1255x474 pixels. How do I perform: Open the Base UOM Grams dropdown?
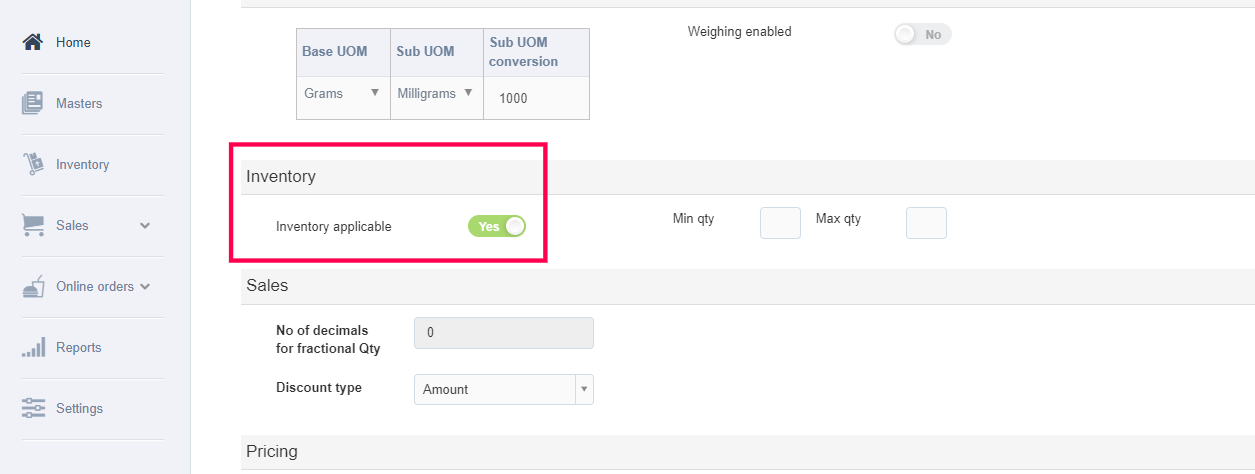click(343, 93)
